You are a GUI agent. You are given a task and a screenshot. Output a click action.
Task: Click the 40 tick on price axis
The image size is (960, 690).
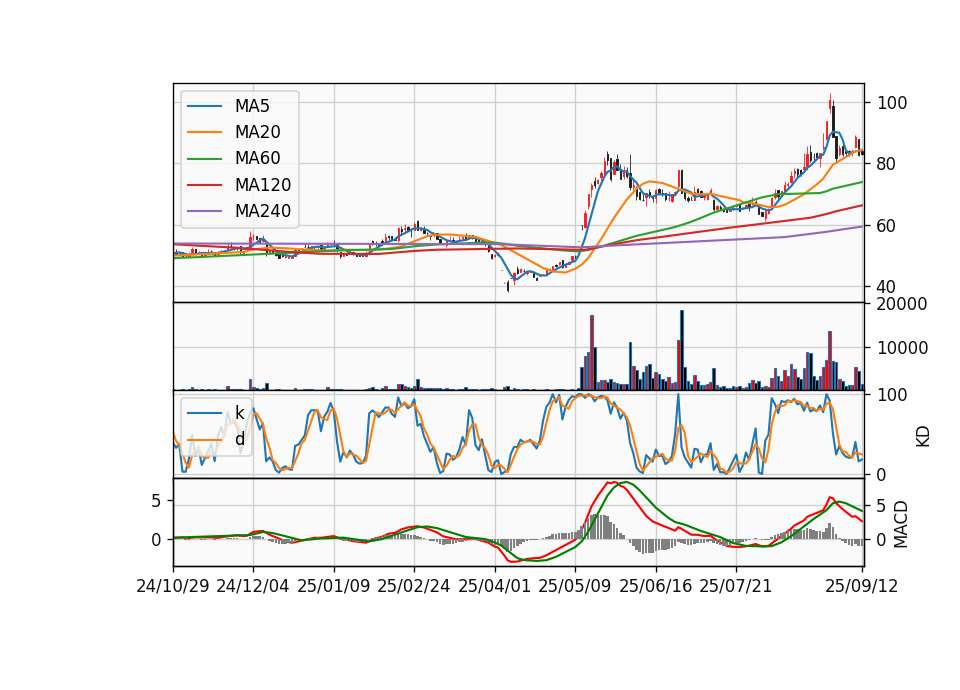[x=886, y=287]
